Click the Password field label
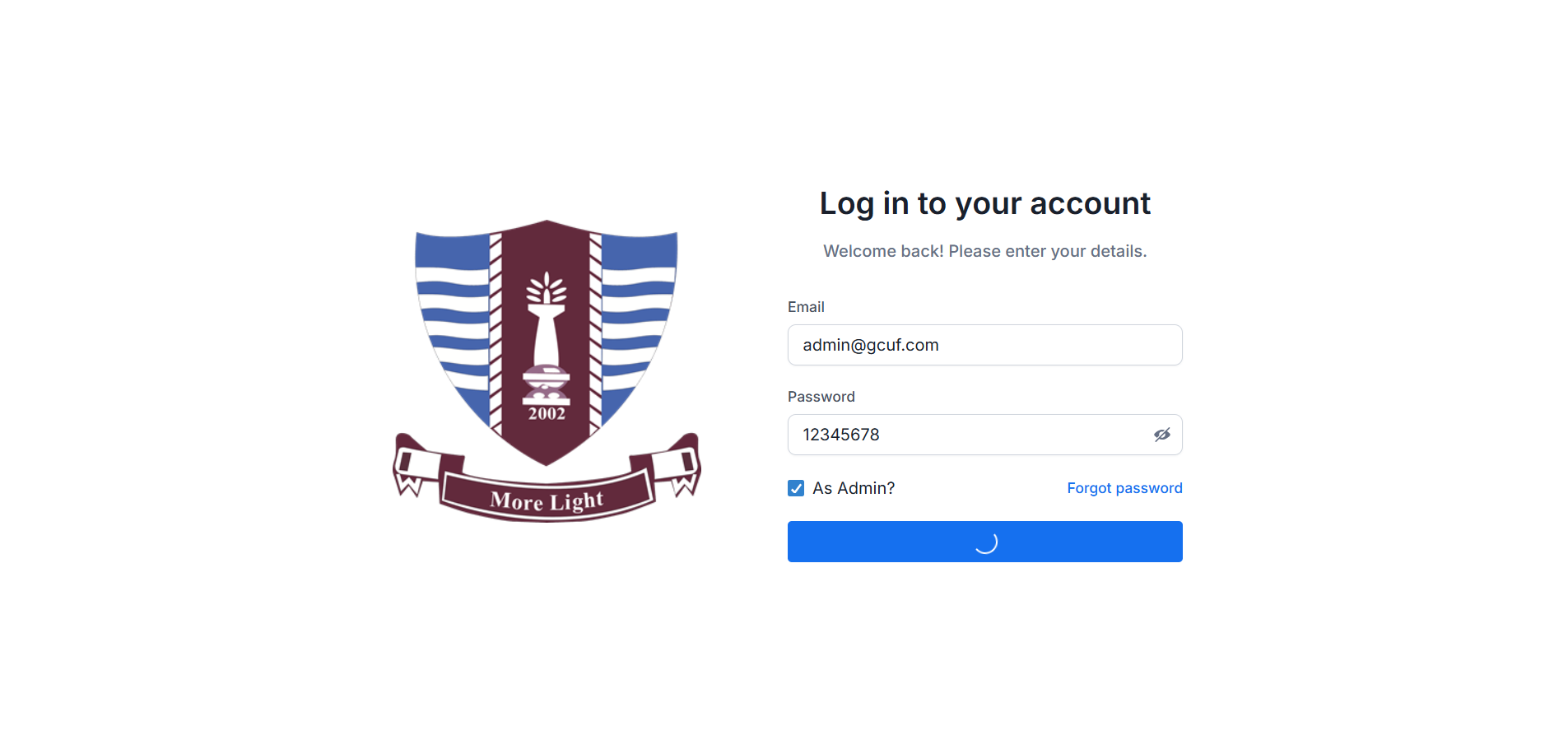Screen dimensions: 1568x740 pos(821,397)
